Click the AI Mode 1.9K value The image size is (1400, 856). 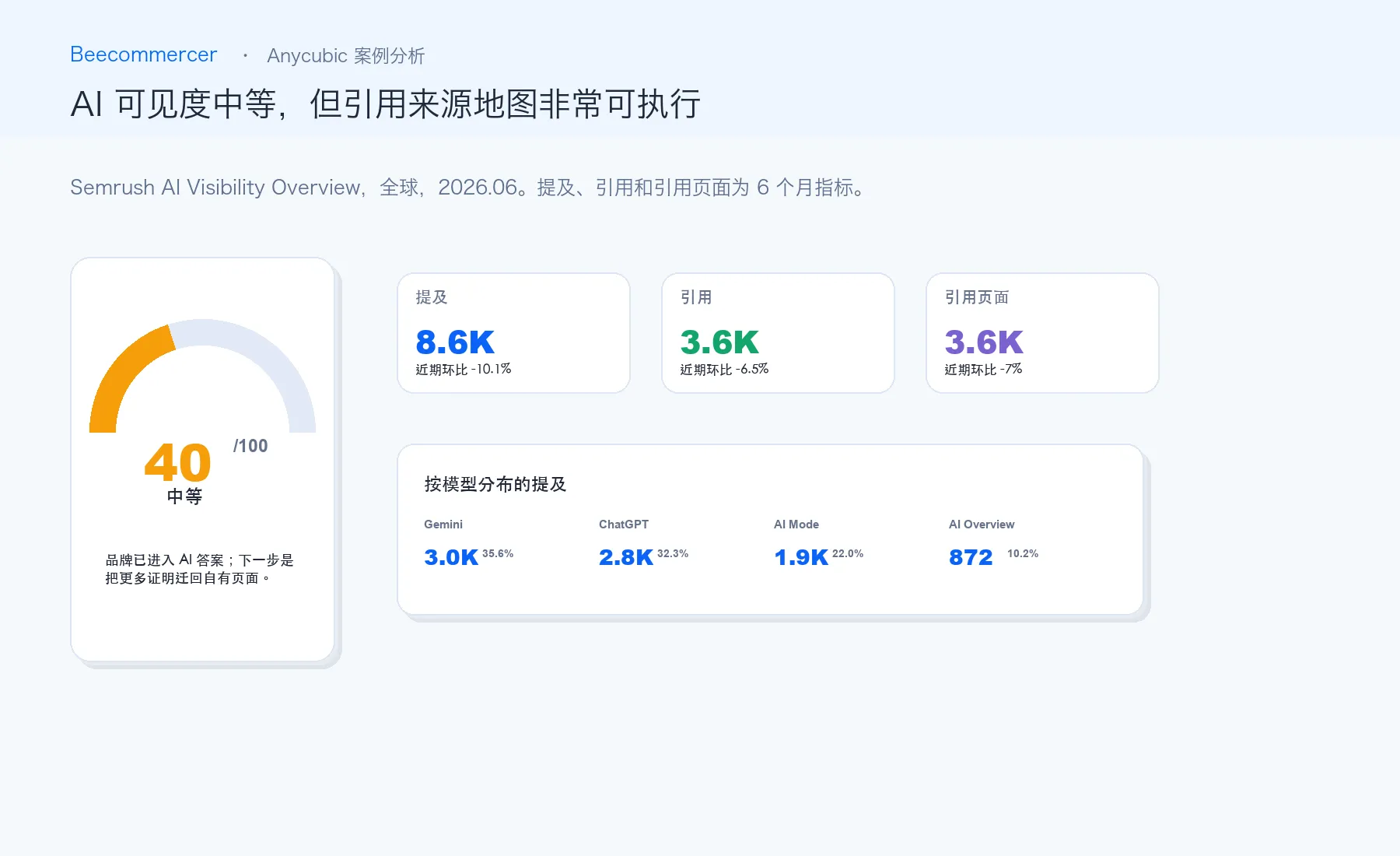(801, 557)
